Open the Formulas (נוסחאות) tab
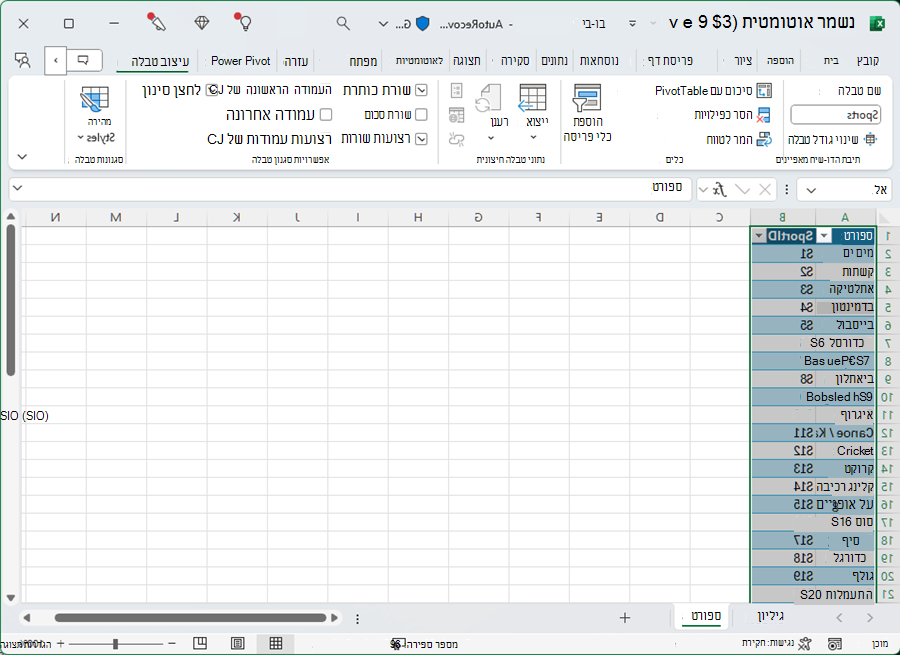Viewport: 900px width, 655px height. pyautogui.click(x=599, y=61)
